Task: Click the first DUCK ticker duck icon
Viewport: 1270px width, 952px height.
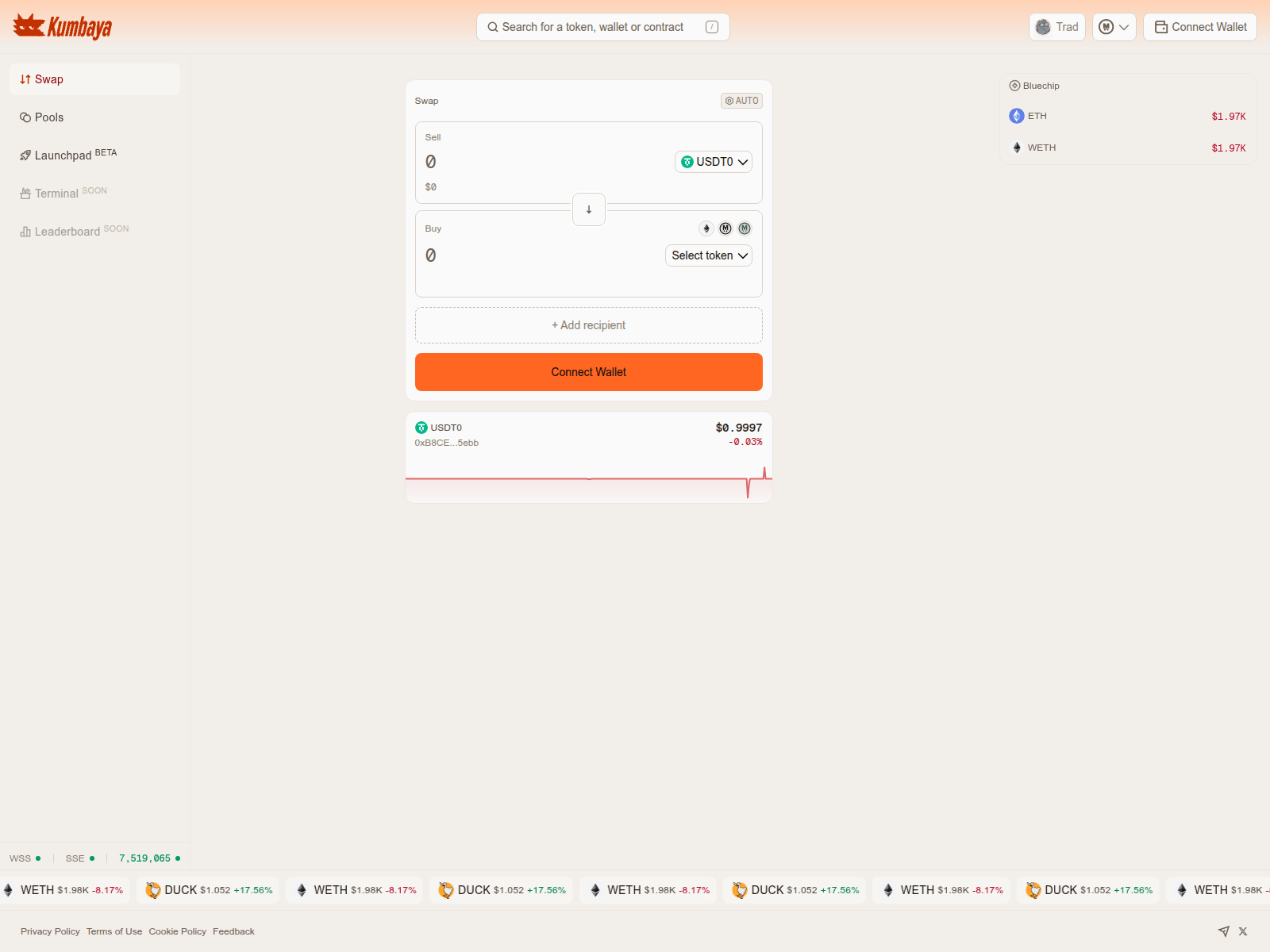Action: 153,890
